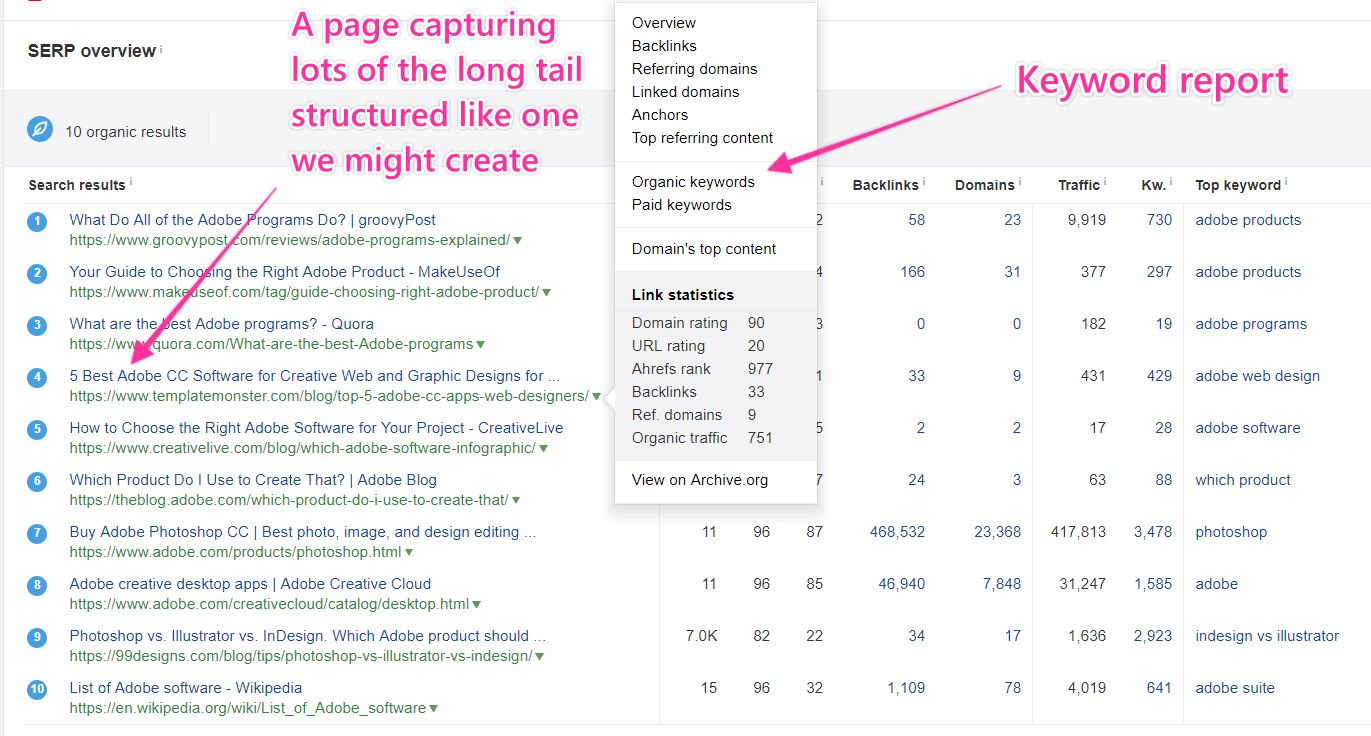Expand dropdown caret after adobe.com creativecloud URL
The width and height of the screenshot is (1371, 736).
coord(477,604)
